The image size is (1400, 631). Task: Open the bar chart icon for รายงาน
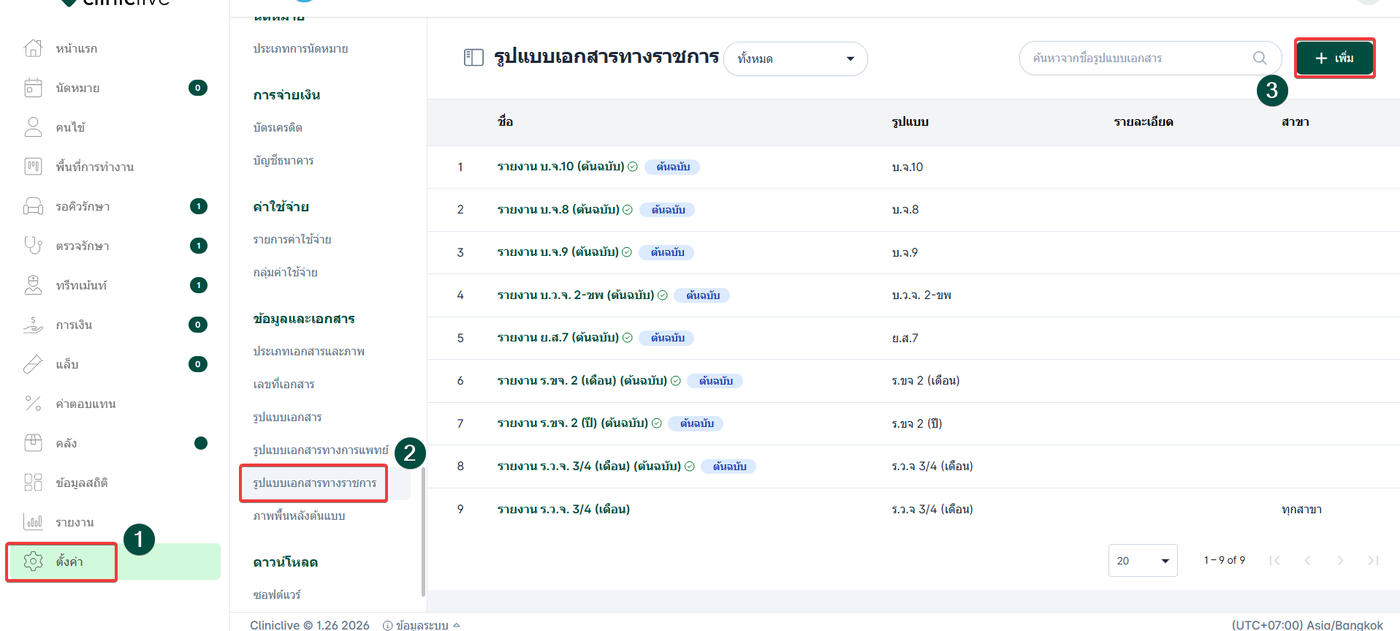pyautogui.click(x=33, y=522)
